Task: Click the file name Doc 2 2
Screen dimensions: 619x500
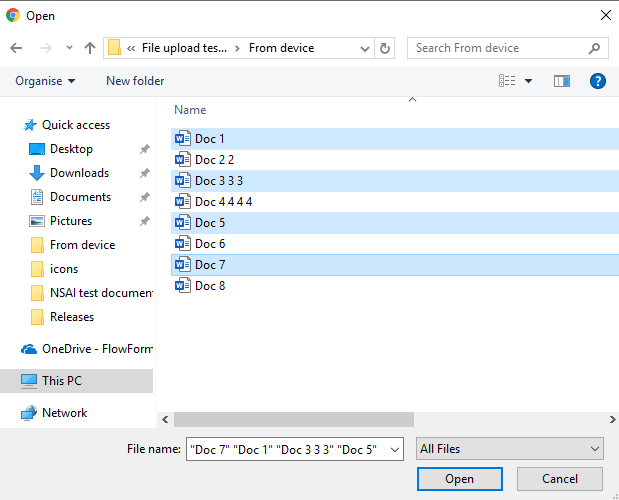Action: point(214,160)
